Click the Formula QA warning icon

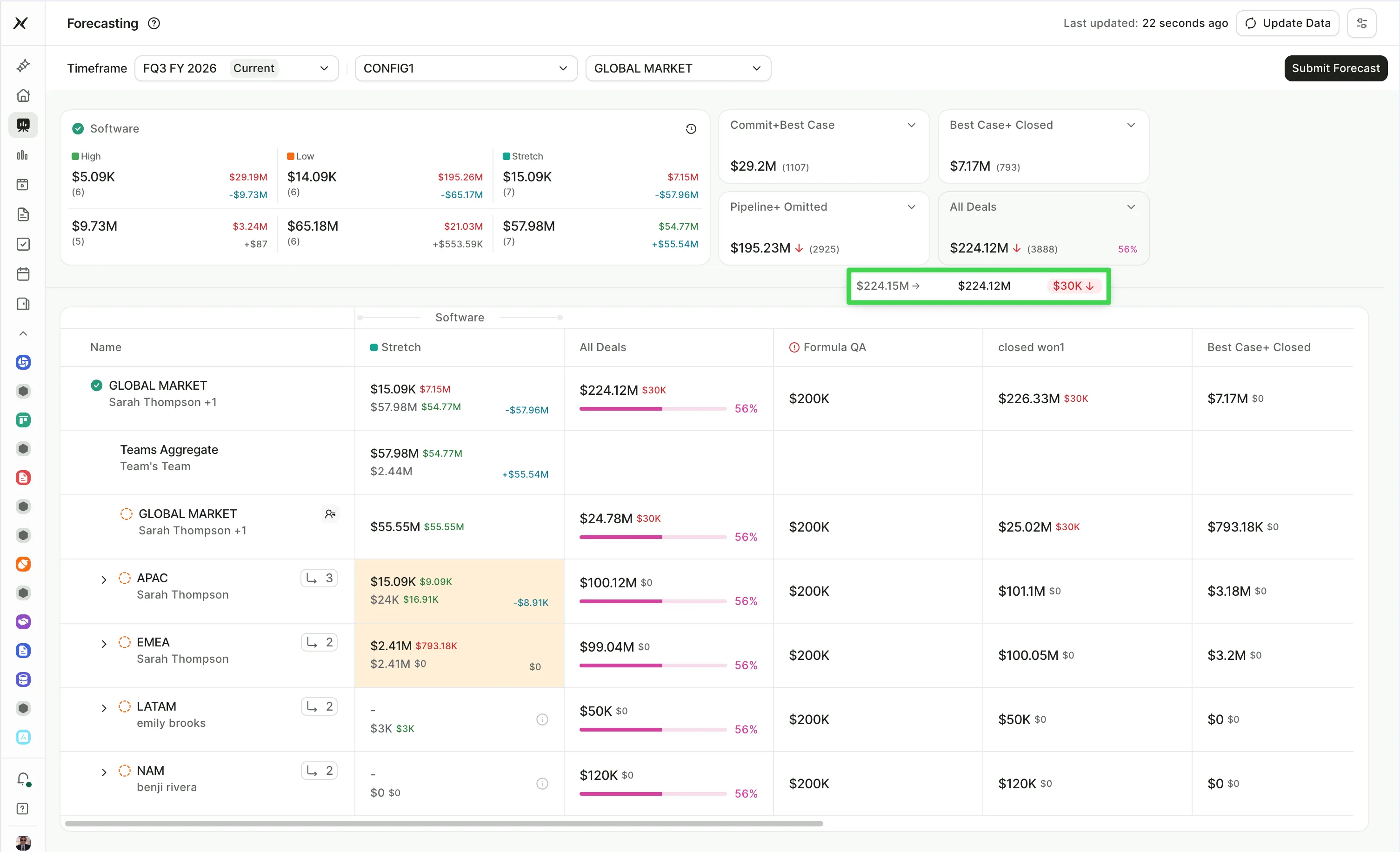coord(794,347)
